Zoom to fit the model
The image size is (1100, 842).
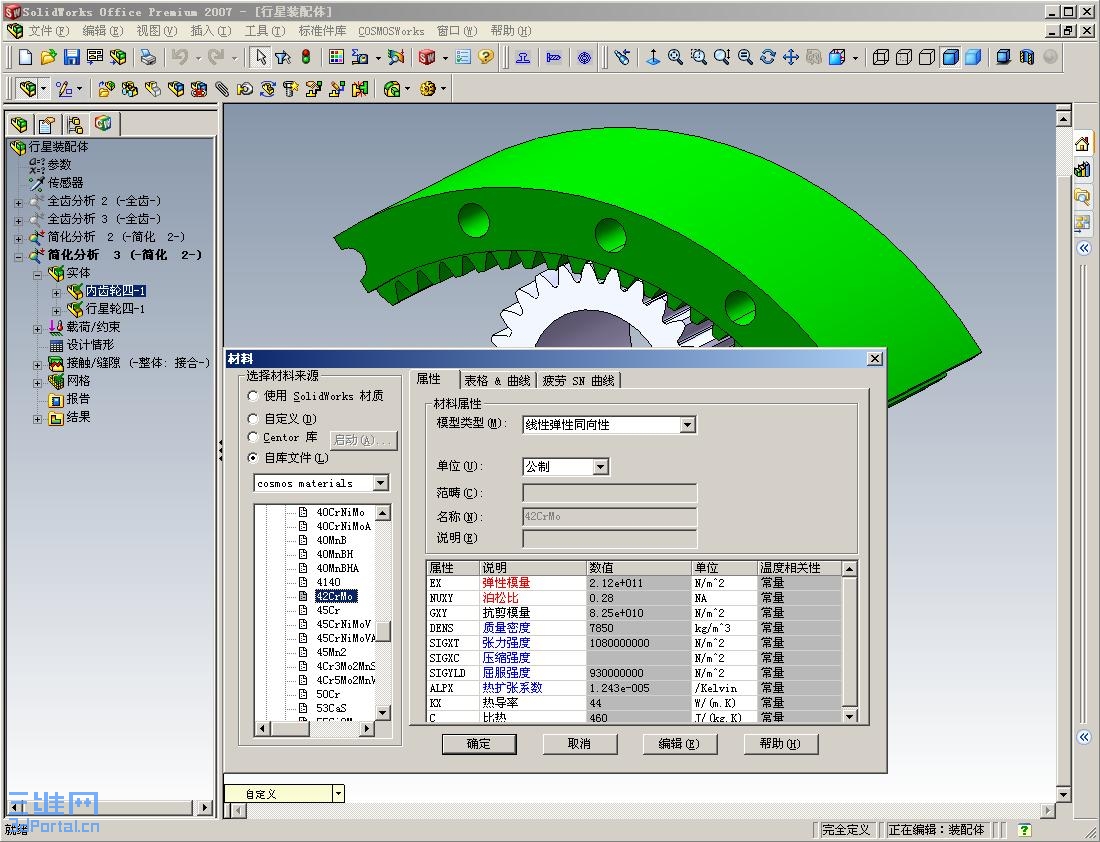point(675,58)
